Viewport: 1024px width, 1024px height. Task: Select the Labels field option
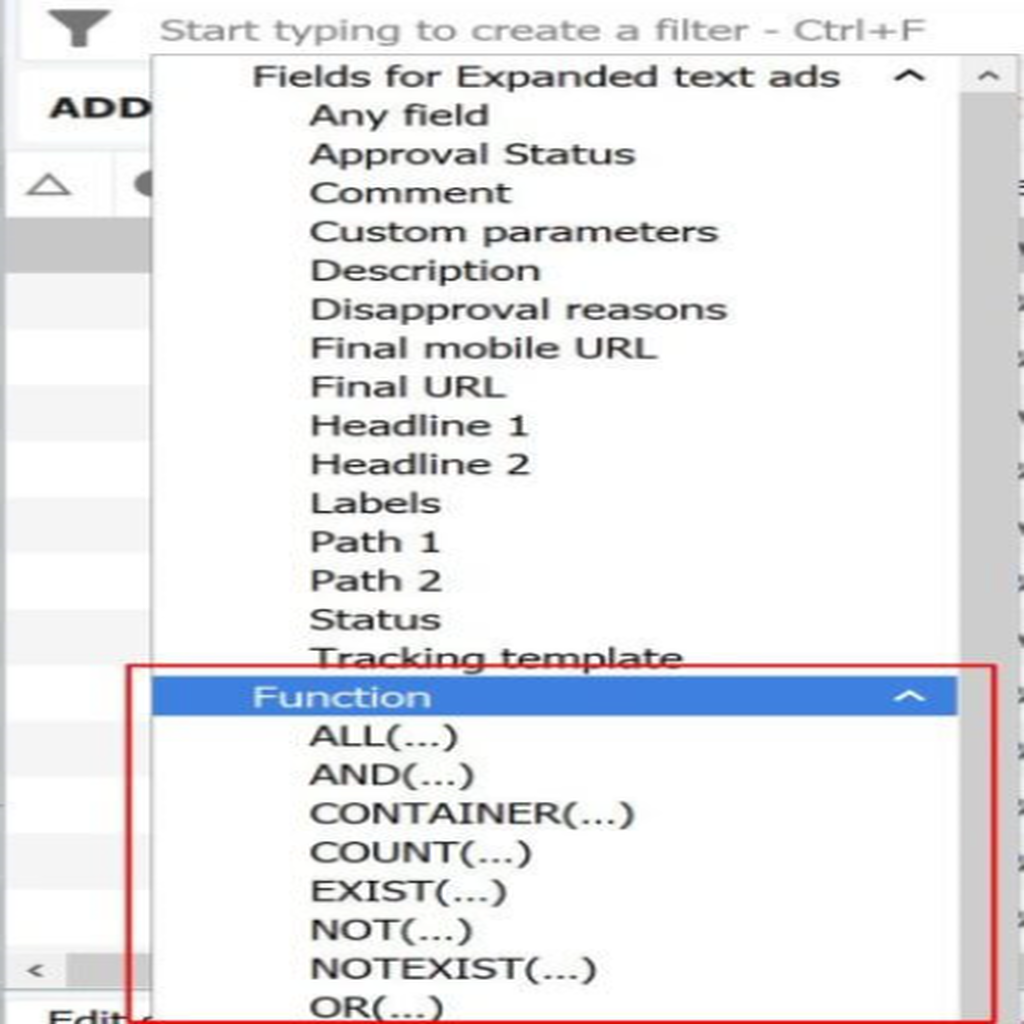(x=376, y=504)
